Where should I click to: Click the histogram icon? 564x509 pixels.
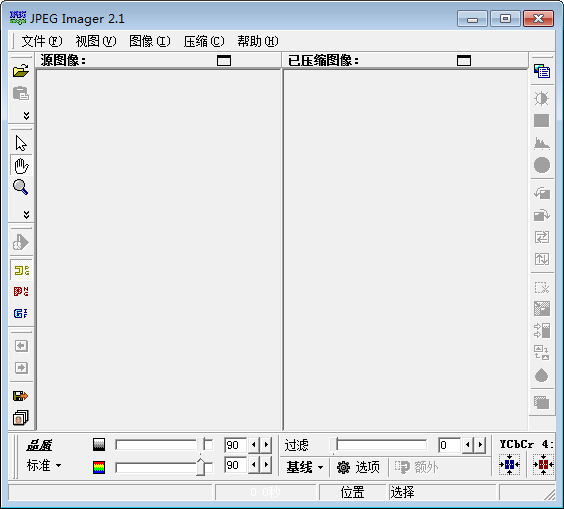[542, 143]
